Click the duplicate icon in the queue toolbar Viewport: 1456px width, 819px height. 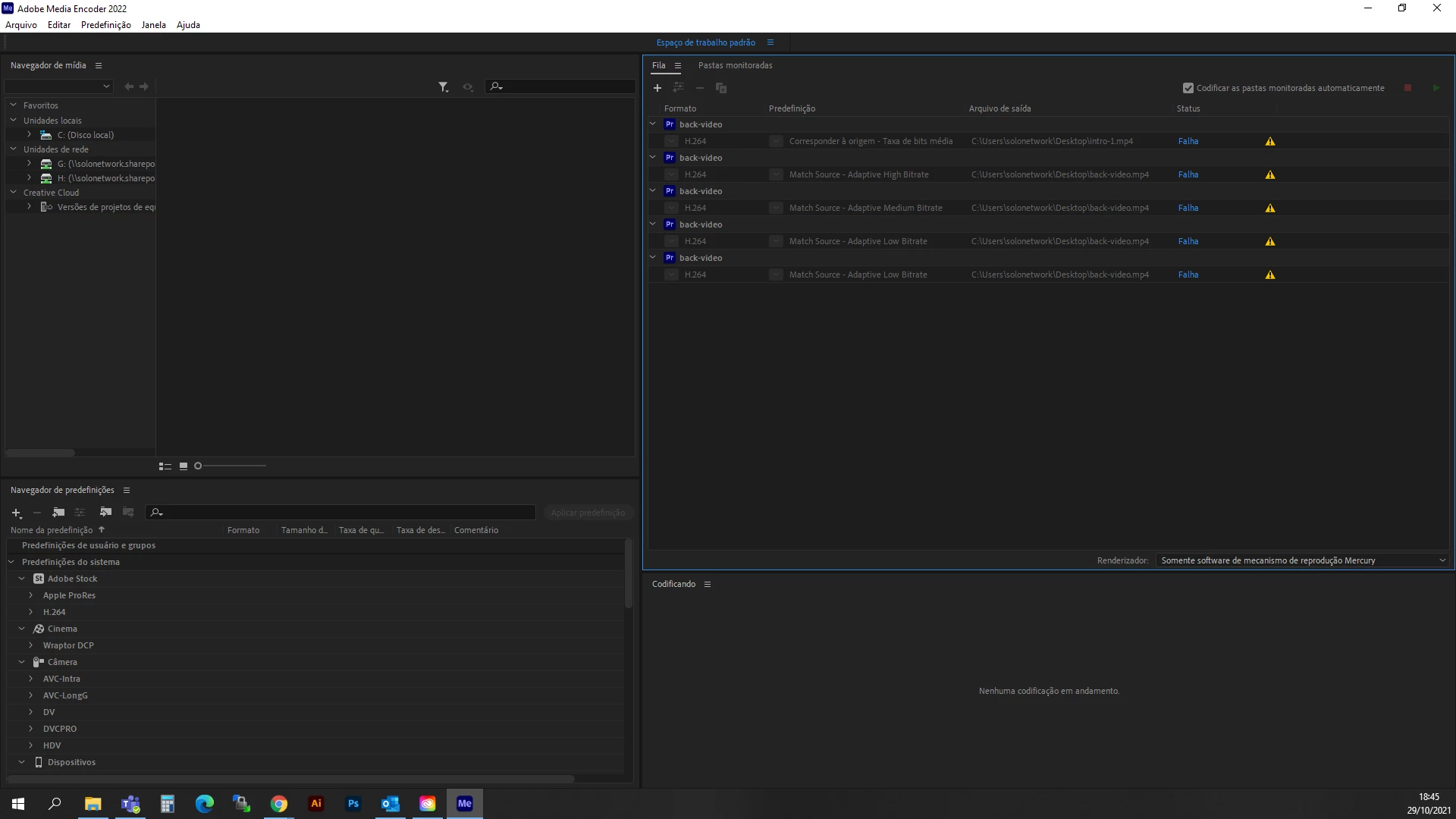pyautogui.click(x=721, y=88)
